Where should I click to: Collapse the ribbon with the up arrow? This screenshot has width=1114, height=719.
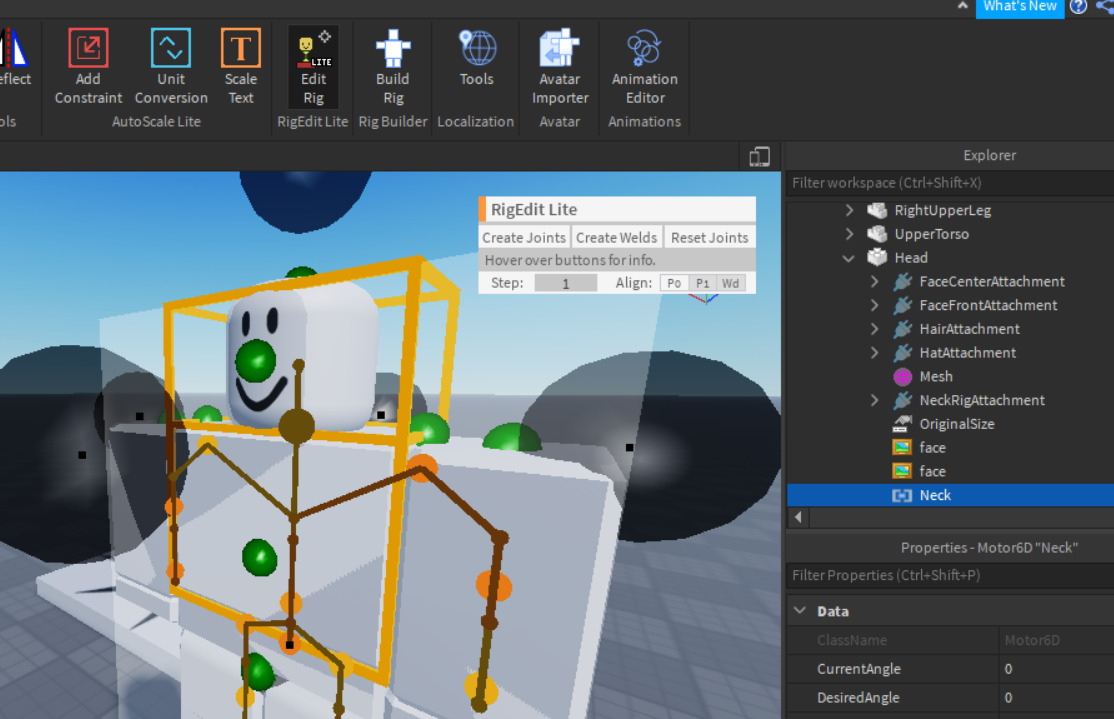coord(963,6)
